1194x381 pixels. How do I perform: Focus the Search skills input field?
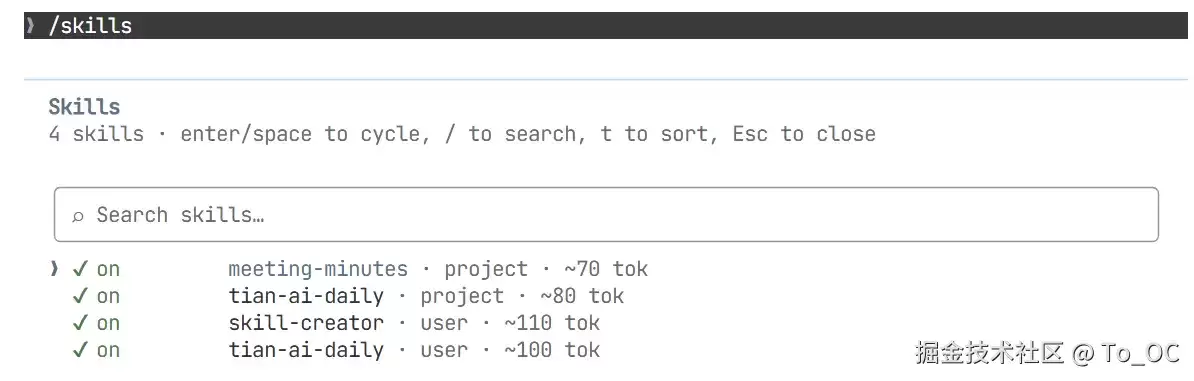click(606, 215)
